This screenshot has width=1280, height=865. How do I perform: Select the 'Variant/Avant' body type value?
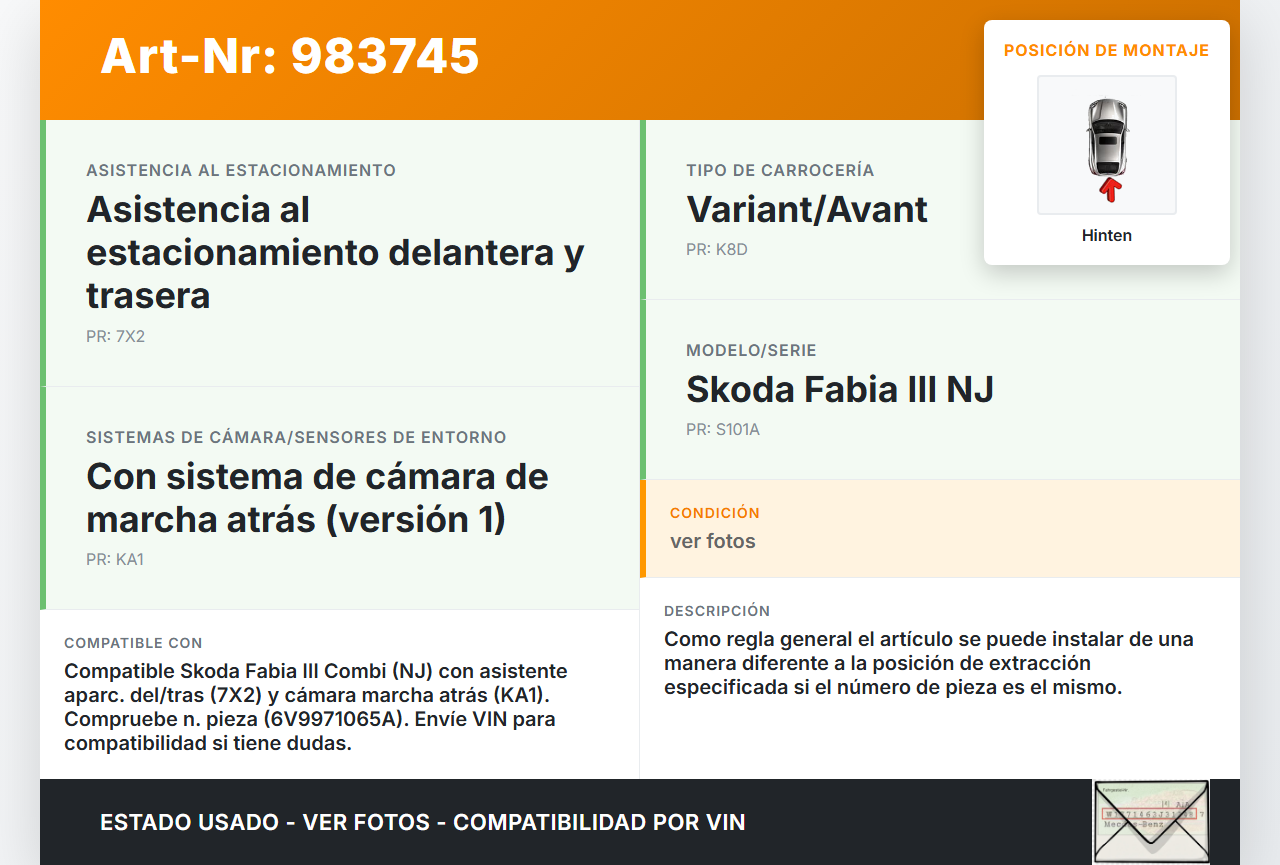pos(807,210)
